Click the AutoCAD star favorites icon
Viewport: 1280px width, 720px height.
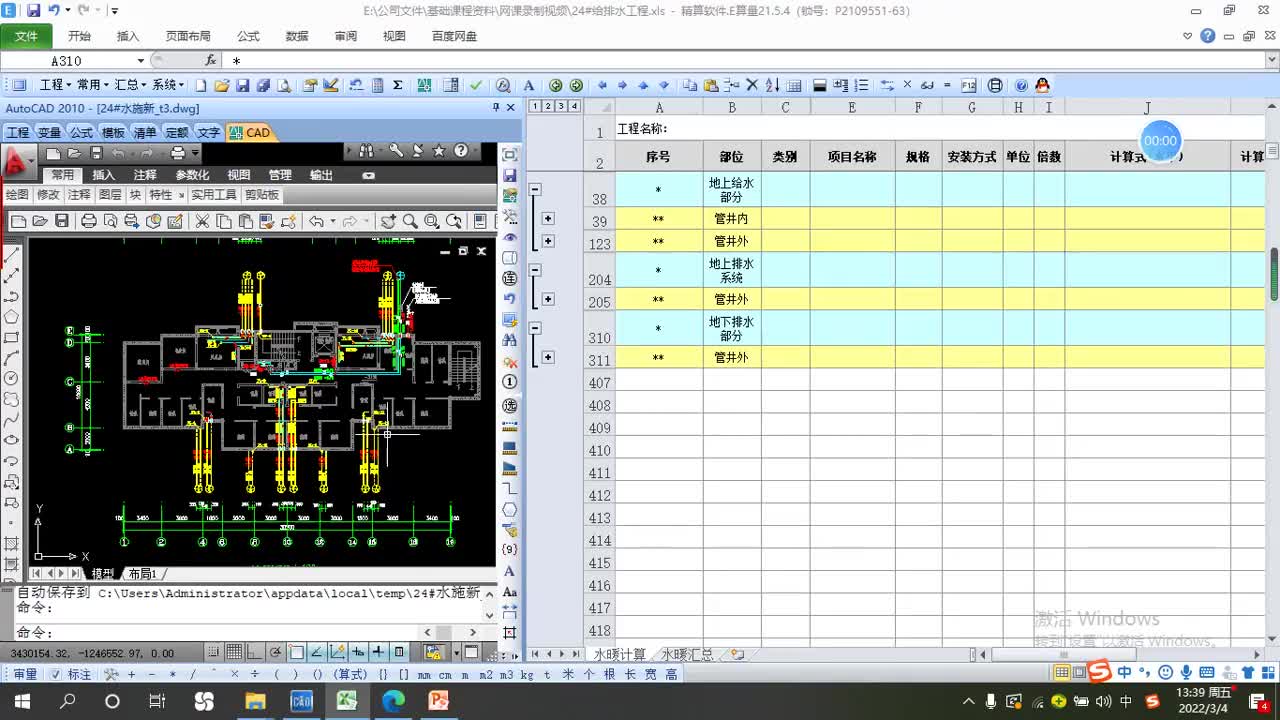(x=439, y=152)
